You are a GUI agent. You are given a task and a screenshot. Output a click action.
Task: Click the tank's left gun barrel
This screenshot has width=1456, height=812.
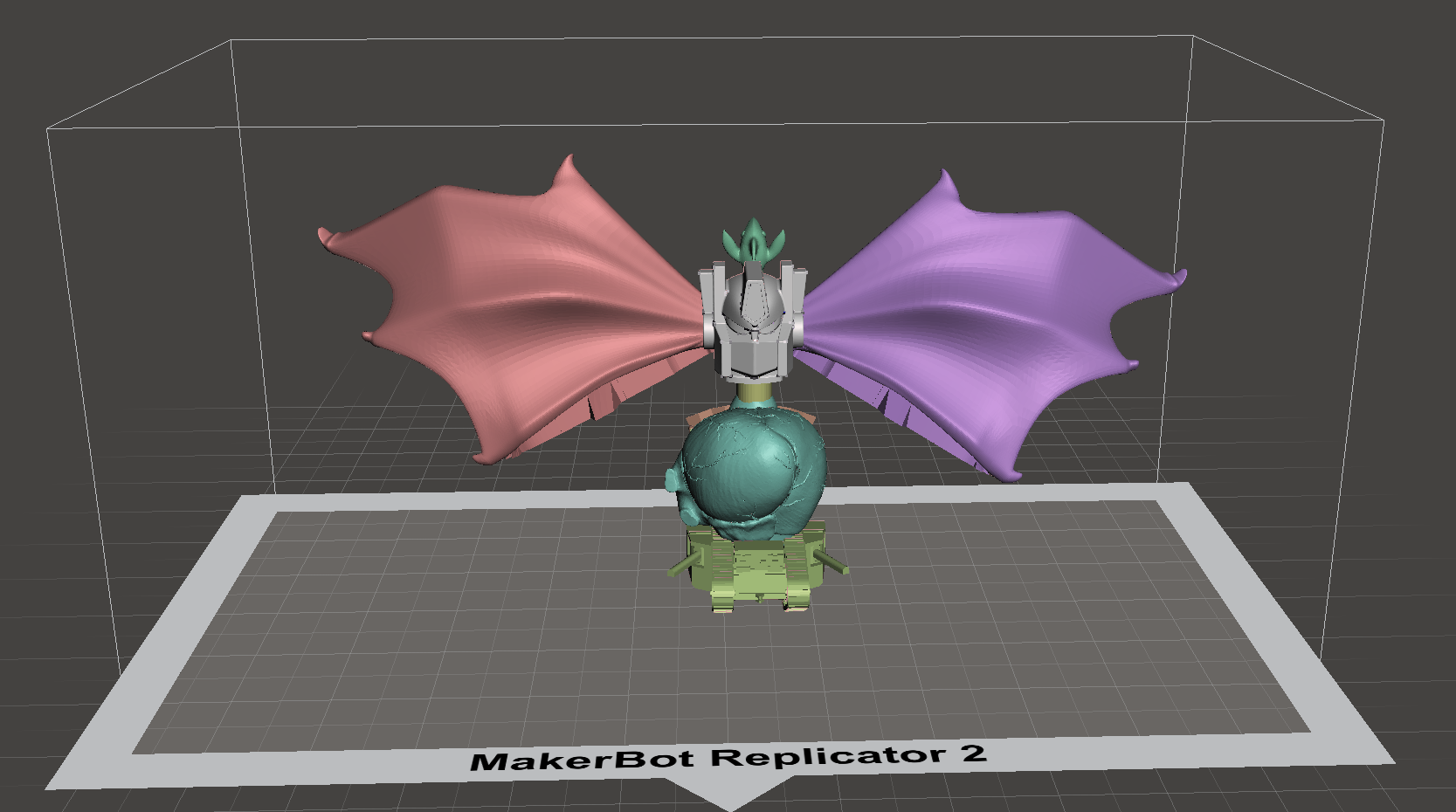(681, 566)
